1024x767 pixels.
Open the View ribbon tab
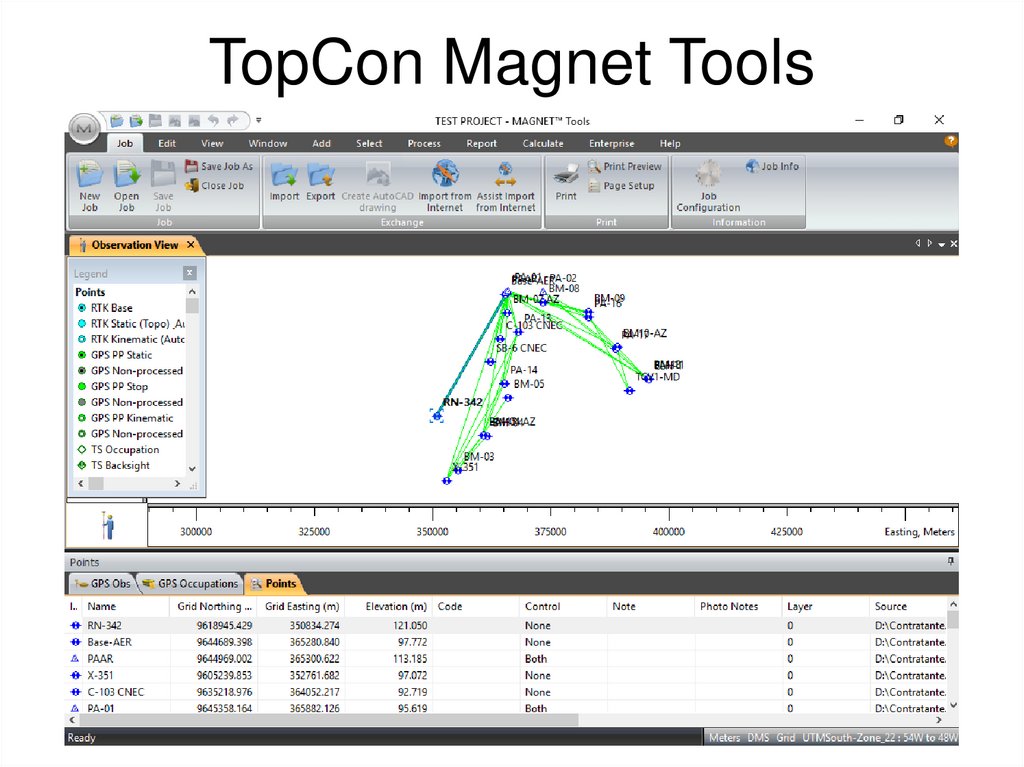[x=212, y=143]
